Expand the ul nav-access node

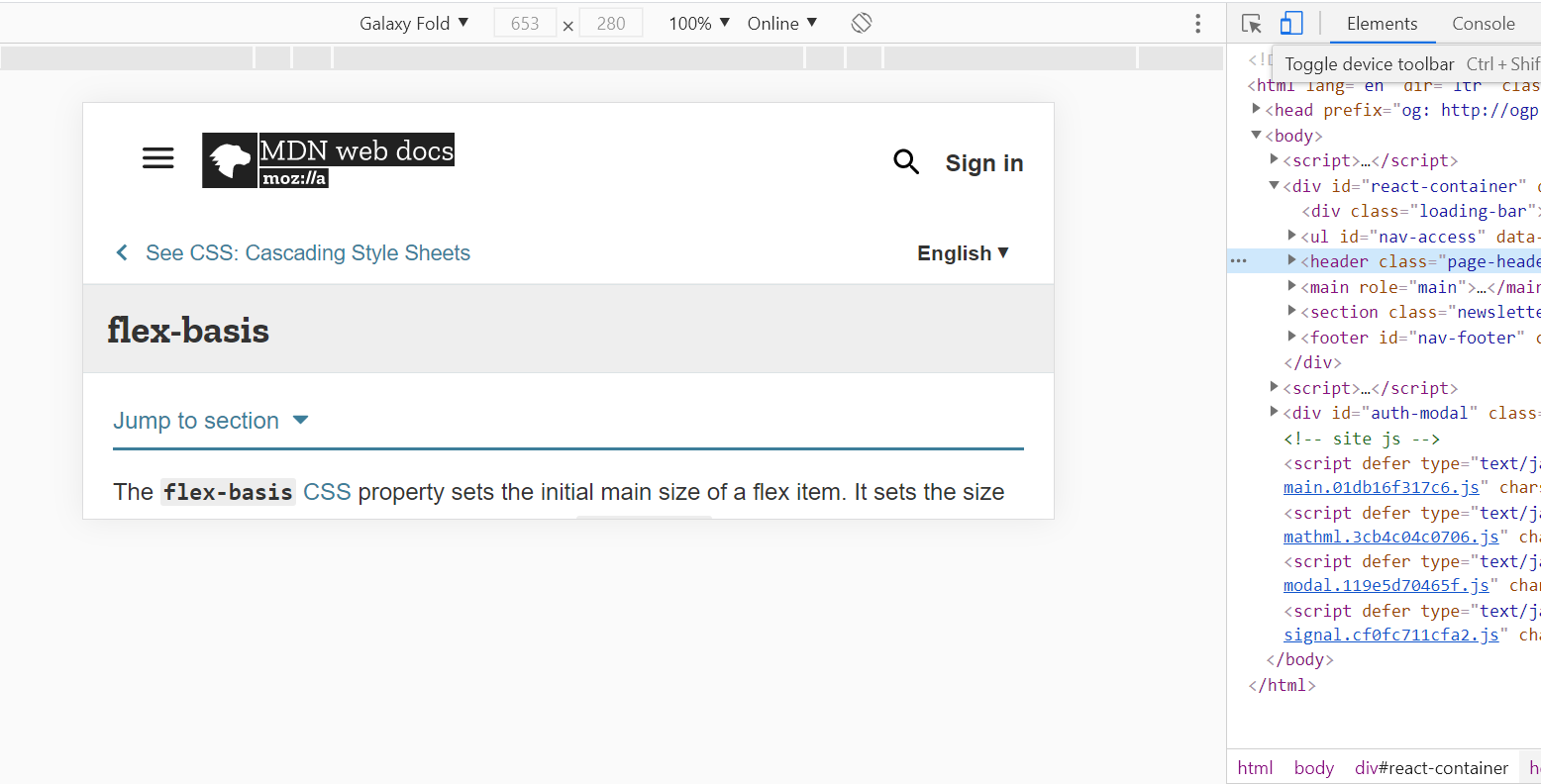tap(1292, 236)
